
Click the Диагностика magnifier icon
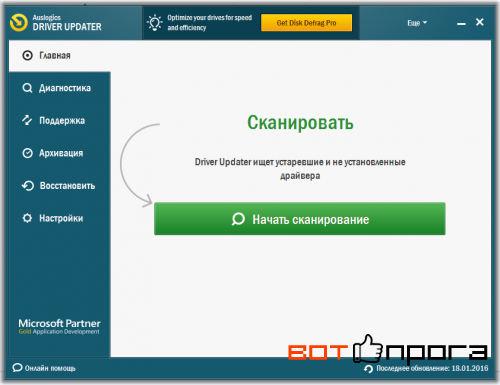point(27,88)
